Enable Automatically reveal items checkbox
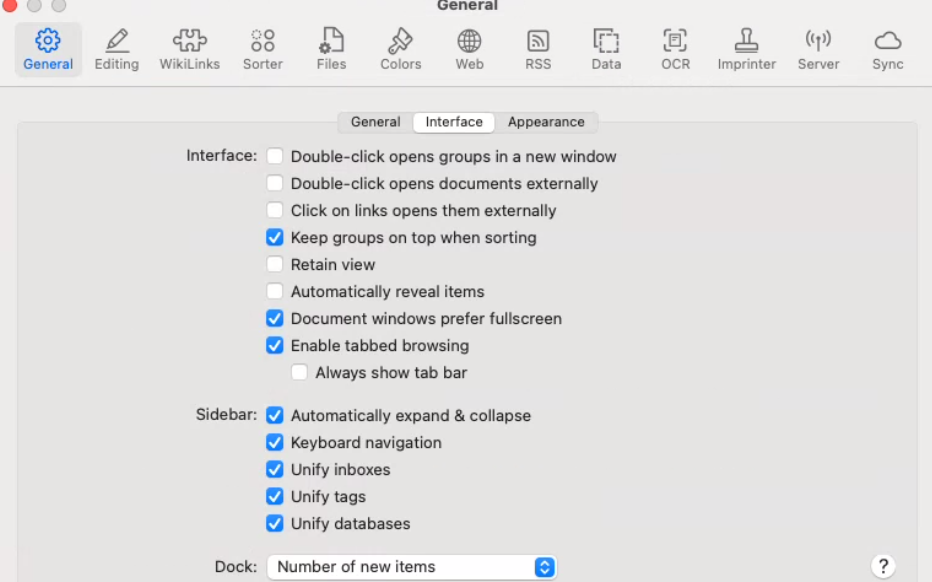This screenshot has height=582, width=932. coord(275,292)
